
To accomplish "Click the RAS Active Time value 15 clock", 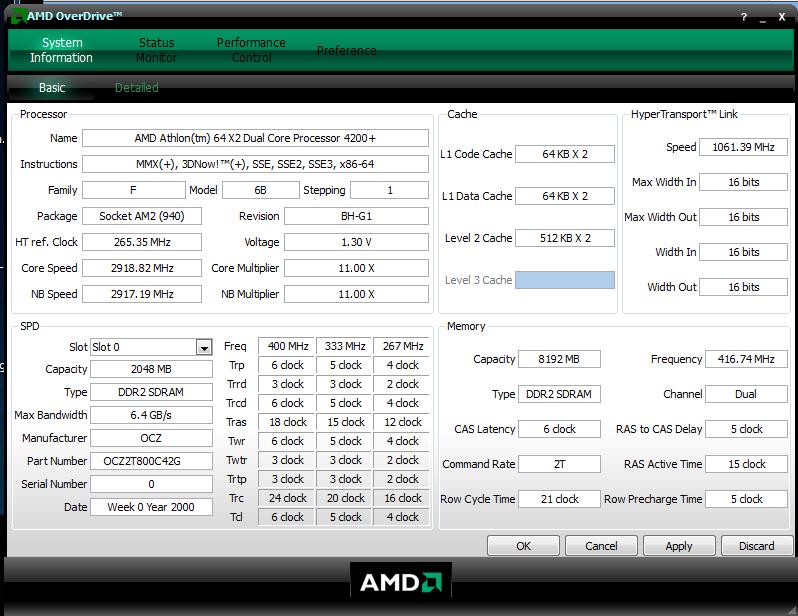I will click(746, 464).
